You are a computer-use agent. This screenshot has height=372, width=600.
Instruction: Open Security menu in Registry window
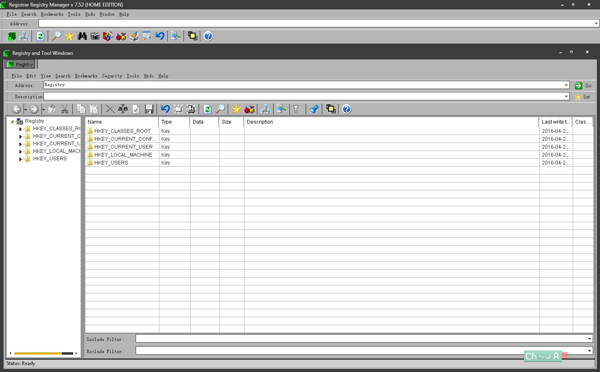click(112, 76)
